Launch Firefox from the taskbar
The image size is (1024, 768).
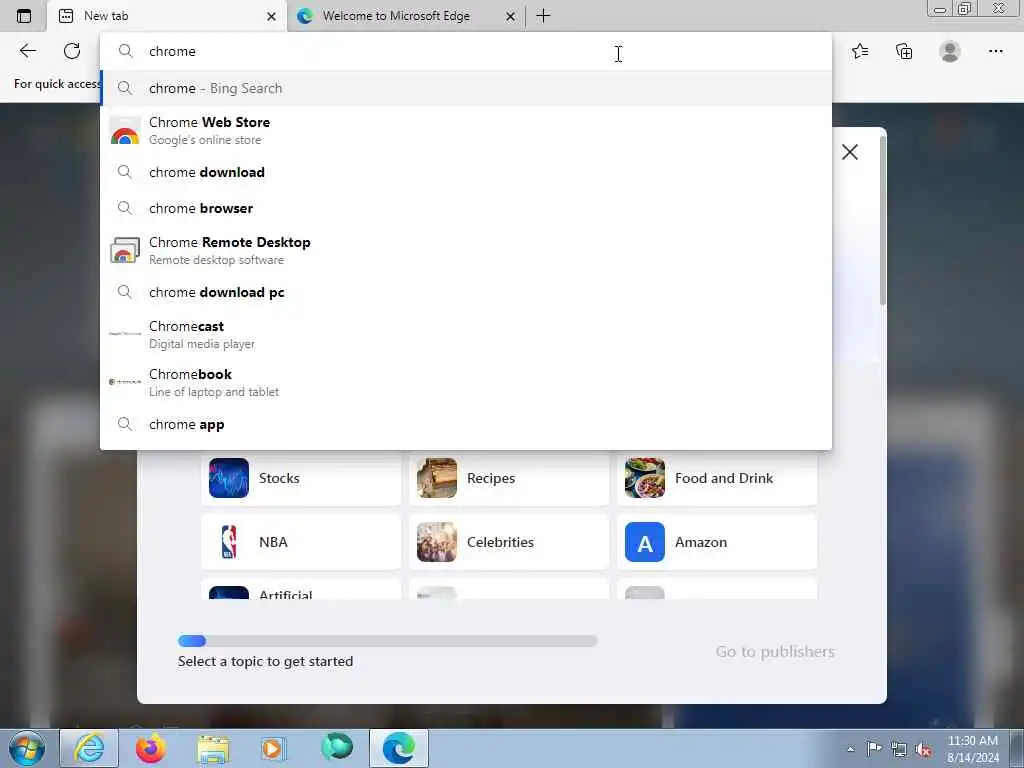(x=151, y=748)
